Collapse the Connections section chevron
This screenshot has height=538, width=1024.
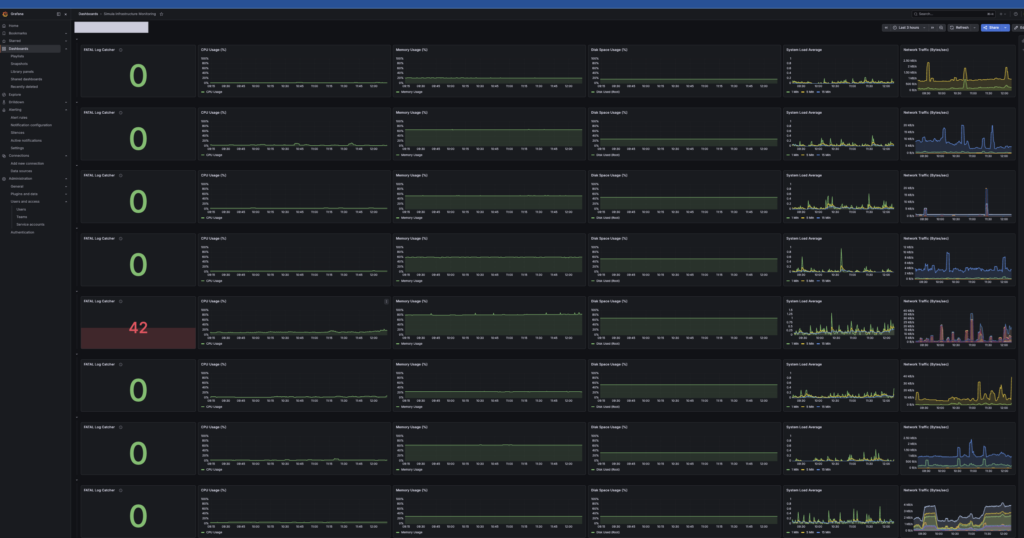coord(66,155)
